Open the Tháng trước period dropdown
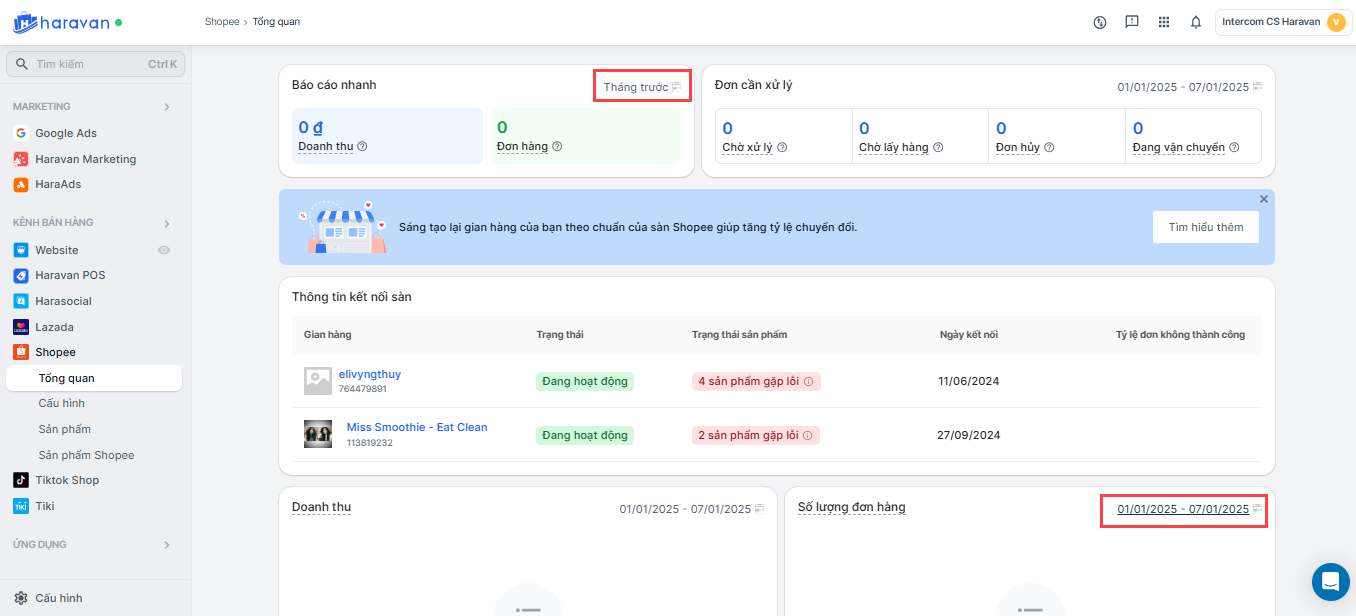This screenshot has height=616, width=1356. pyautogui.click(x=642, y=87)
